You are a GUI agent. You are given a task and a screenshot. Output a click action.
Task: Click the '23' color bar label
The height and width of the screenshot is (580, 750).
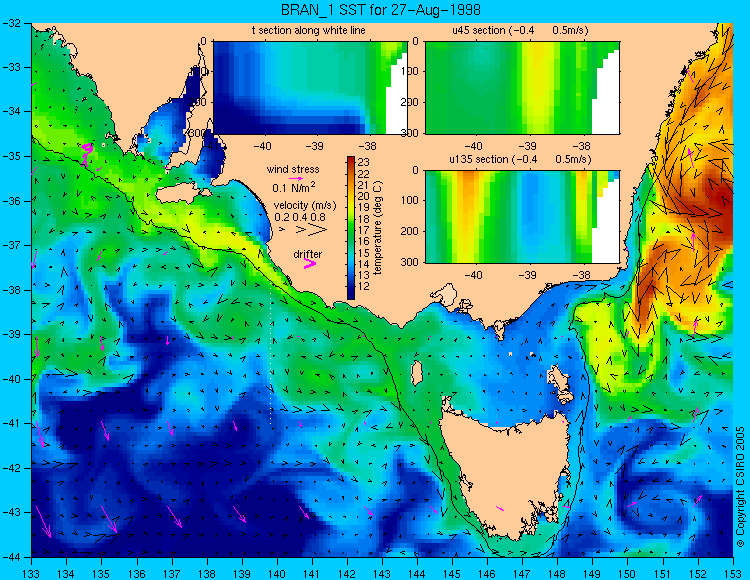tap(364, 163)
